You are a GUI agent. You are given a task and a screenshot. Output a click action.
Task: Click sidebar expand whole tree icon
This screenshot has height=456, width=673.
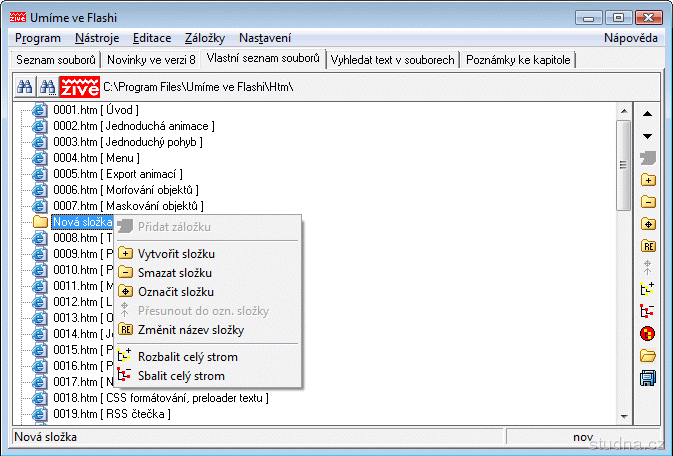coord(647,289)
